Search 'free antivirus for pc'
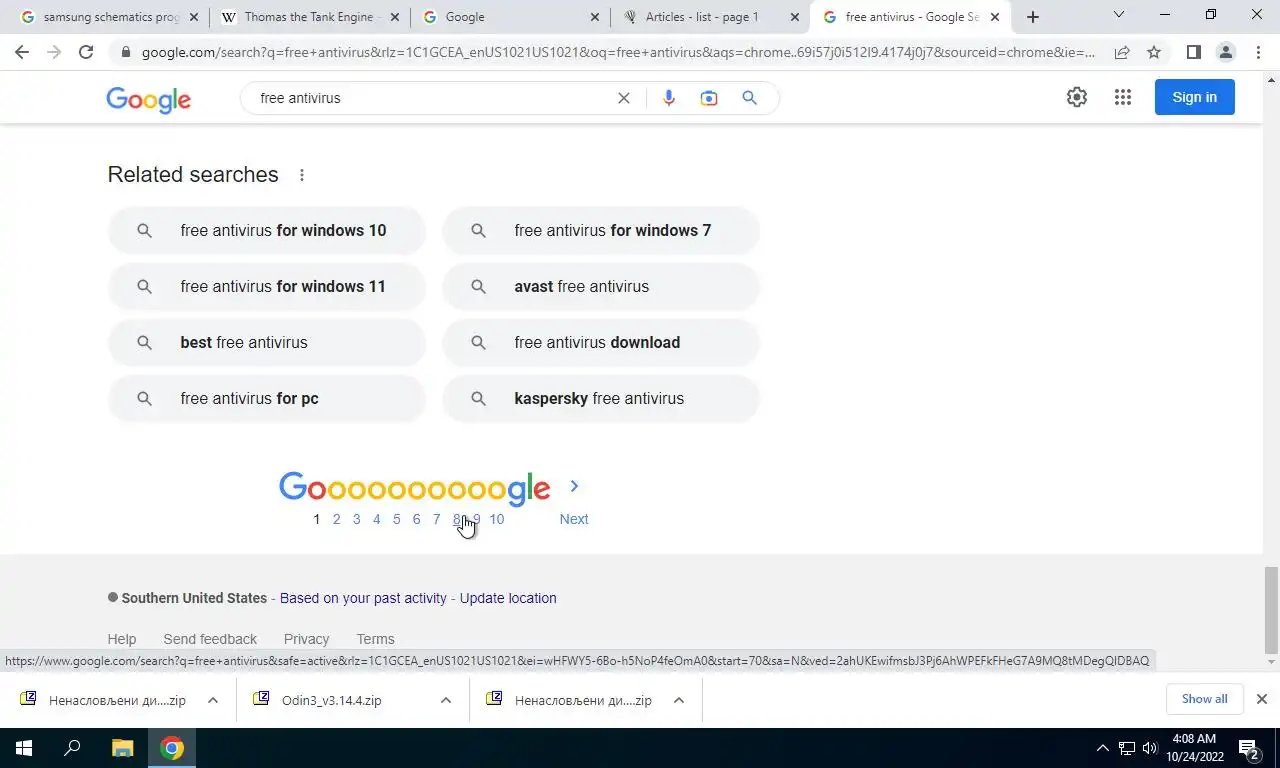Screen dimensions: 1280x768 point(266,399)
